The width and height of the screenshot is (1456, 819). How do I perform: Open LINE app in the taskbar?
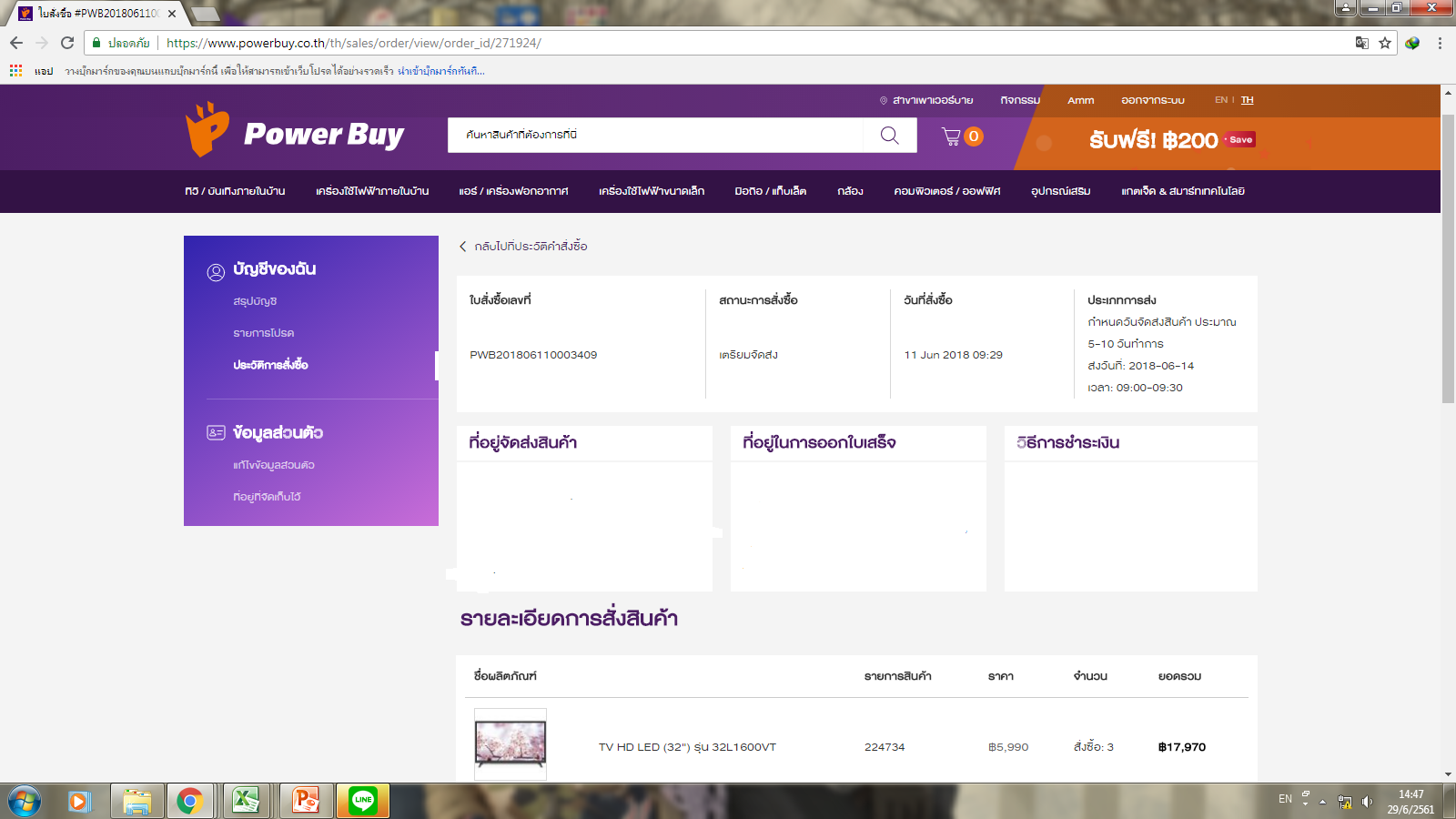[x=363, y=801]
